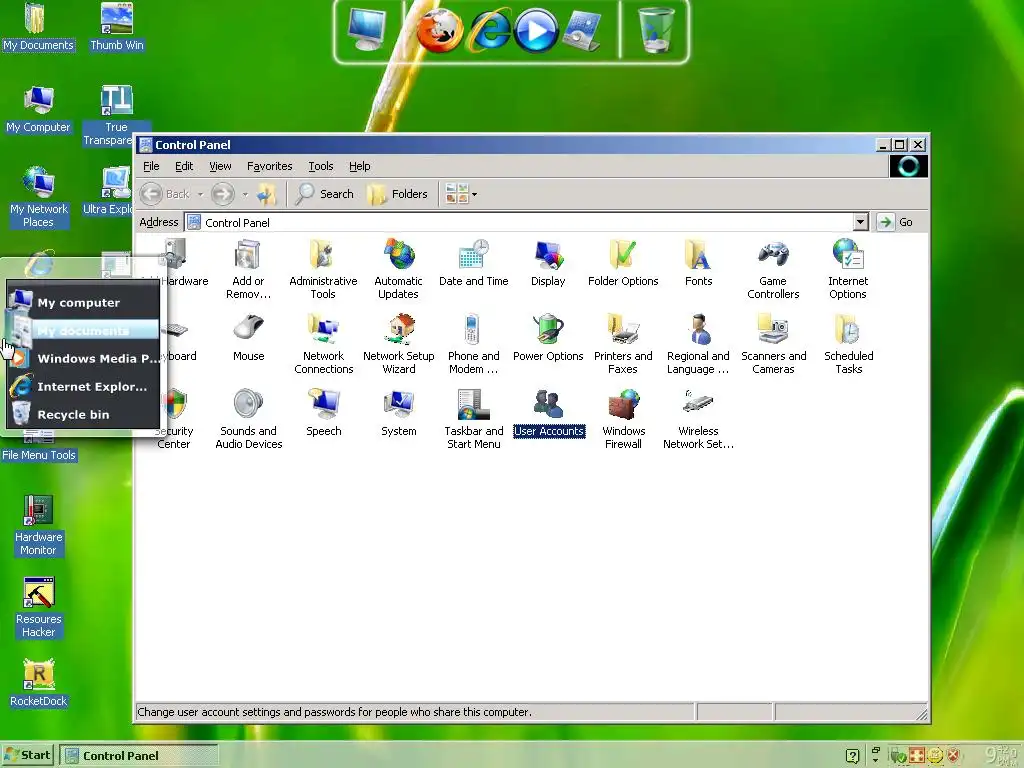The image size is (1024, 768).
Task: Click the monitor icon in top dock
Action: 367,29
